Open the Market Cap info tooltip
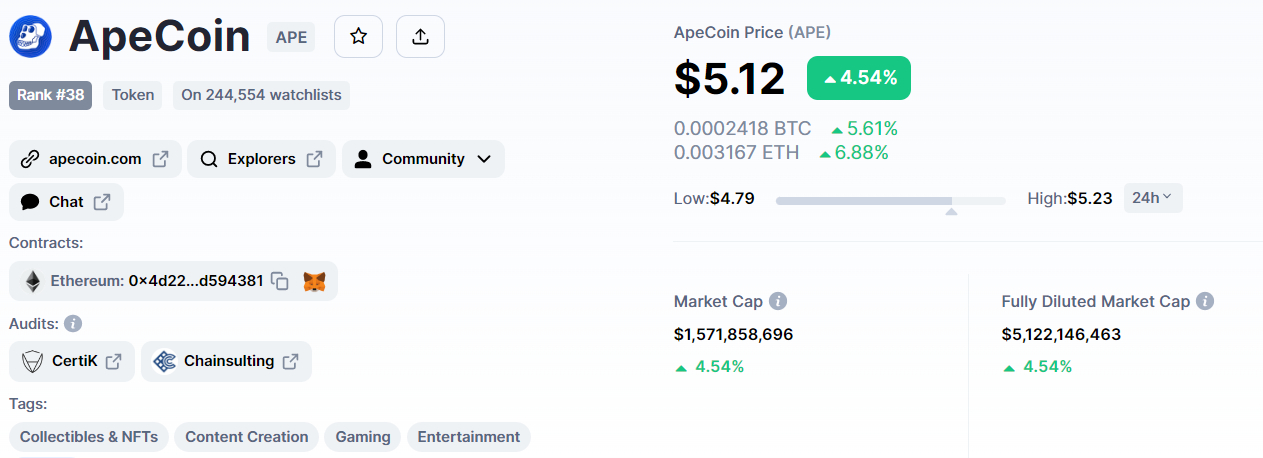The width and height of the screenshot is (1263, 458). pos(778,301)
